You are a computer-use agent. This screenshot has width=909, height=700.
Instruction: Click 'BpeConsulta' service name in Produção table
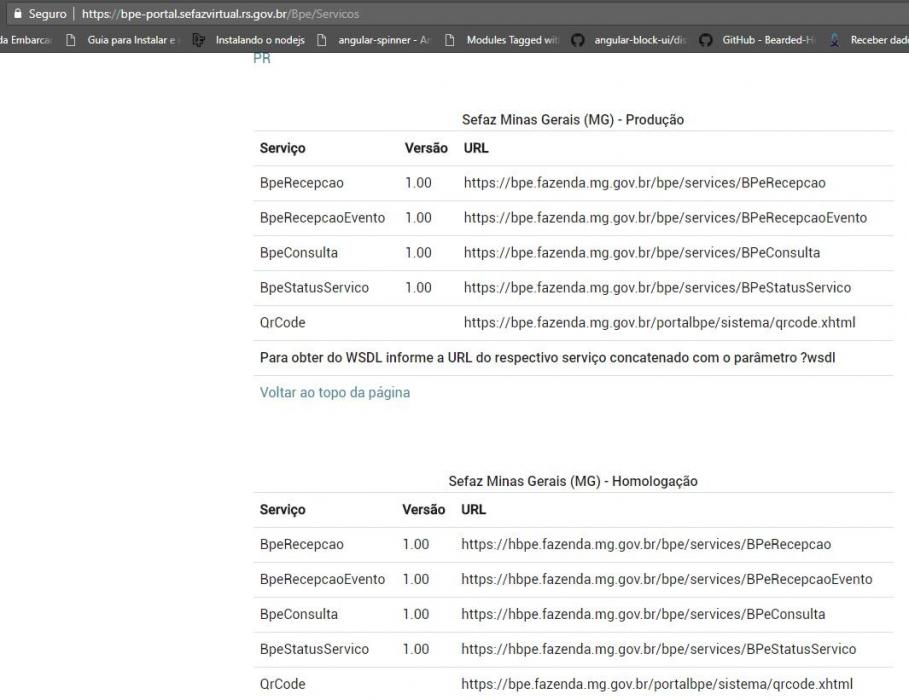coord(299,253)
